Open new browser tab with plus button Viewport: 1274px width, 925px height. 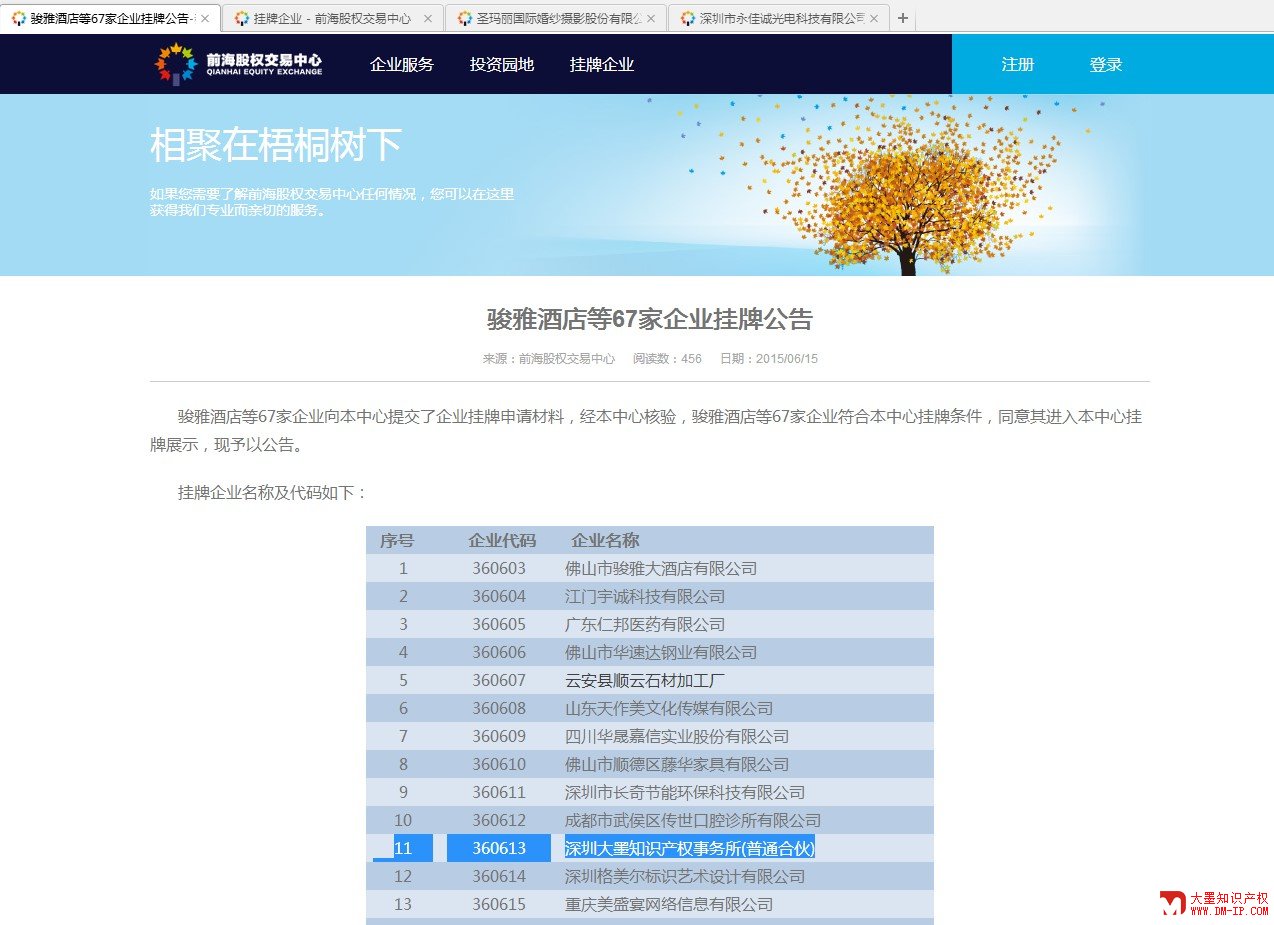(903, 18)
